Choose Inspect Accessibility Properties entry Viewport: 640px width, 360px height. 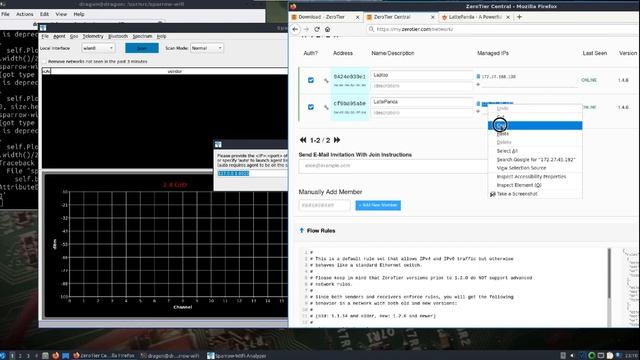pos(535,177)
